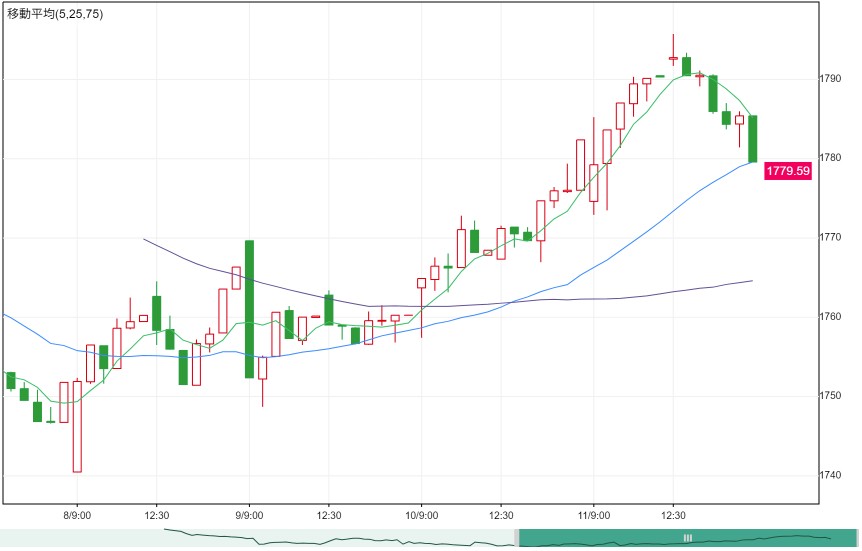Click the 1790 price axis label
The image size is (862, 551).
830,79
